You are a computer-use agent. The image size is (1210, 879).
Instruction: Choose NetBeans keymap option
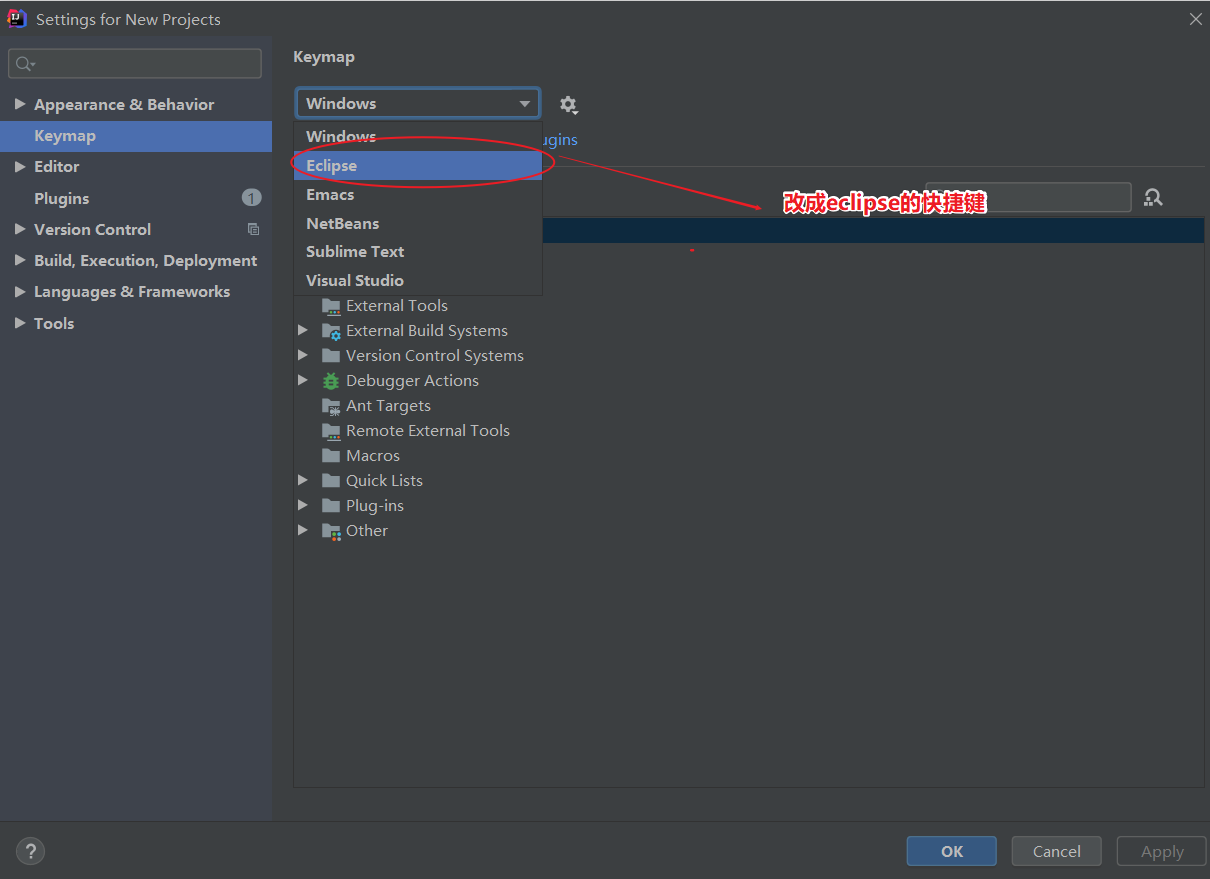tap(418, 224)
